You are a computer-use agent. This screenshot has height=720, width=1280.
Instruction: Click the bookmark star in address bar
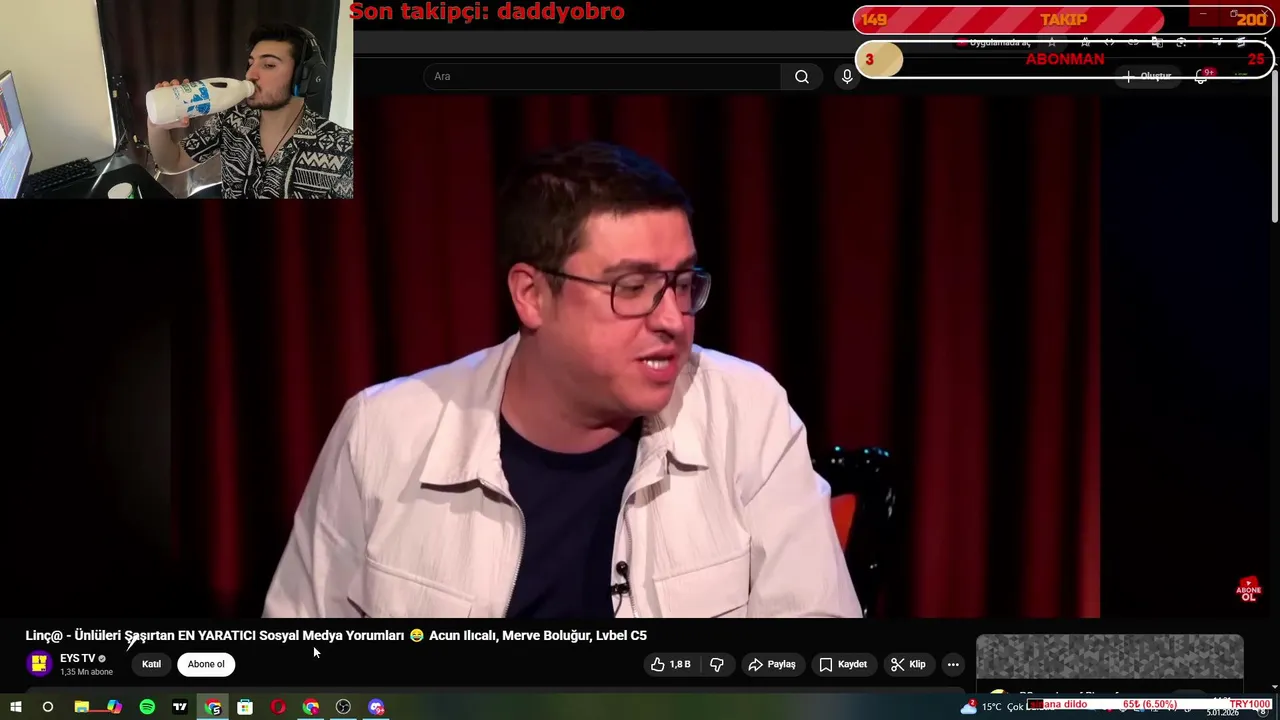[1052, 43]
